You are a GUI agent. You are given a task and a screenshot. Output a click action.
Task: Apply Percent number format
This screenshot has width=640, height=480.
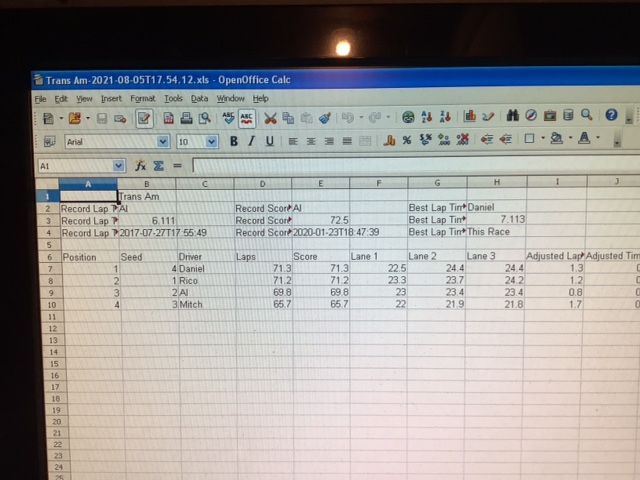coord(407,140)
